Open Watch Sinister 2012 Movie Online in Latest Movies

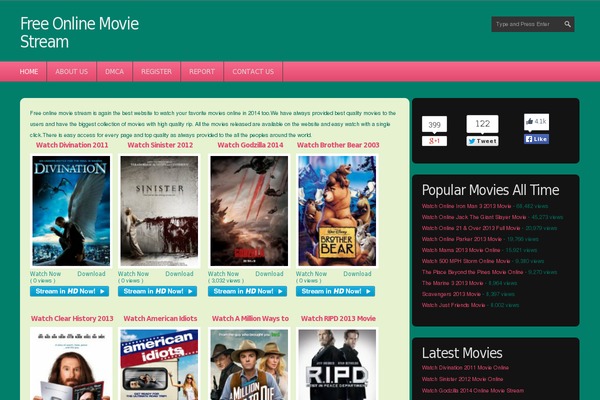coord(462,379)
